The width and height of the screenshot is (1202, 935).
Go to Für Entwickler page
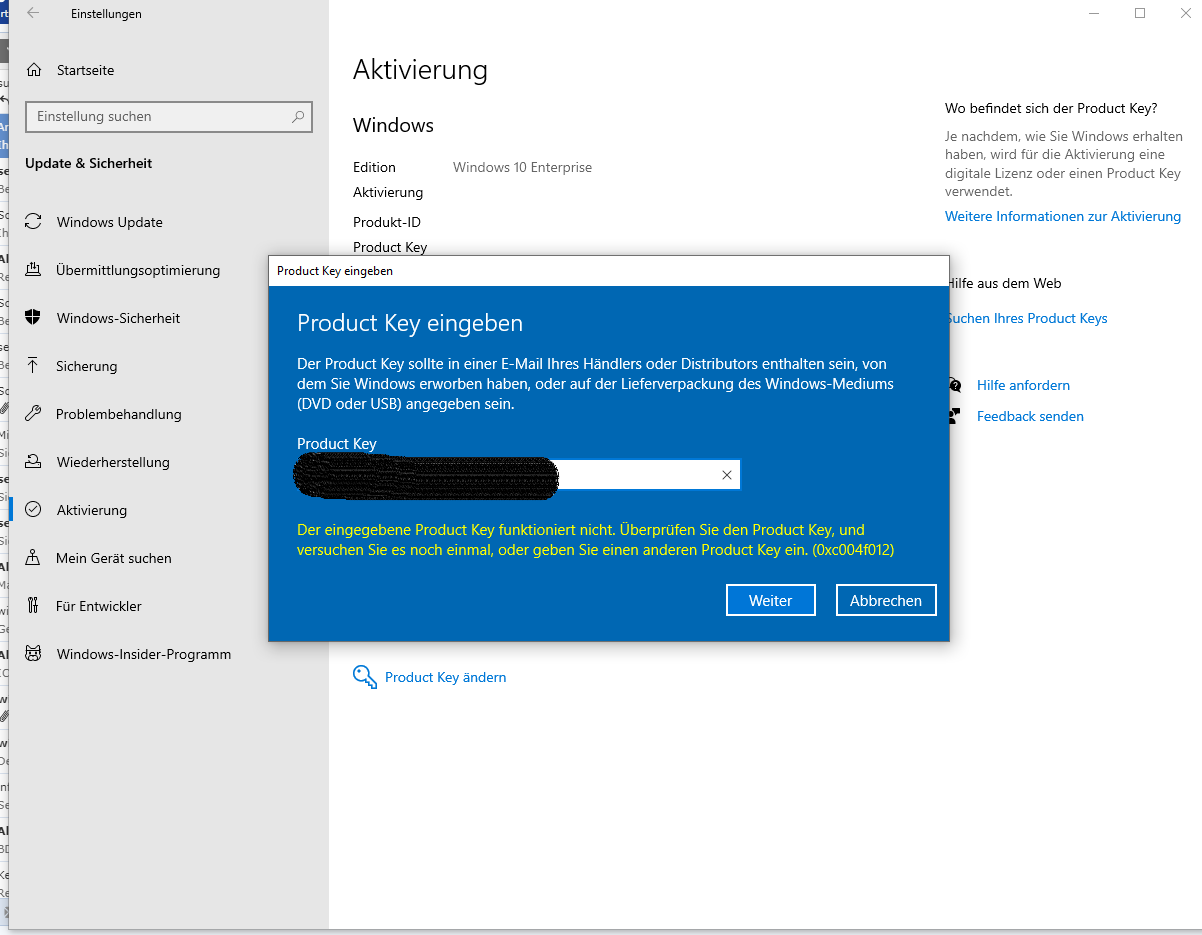[x=99, y=606]
